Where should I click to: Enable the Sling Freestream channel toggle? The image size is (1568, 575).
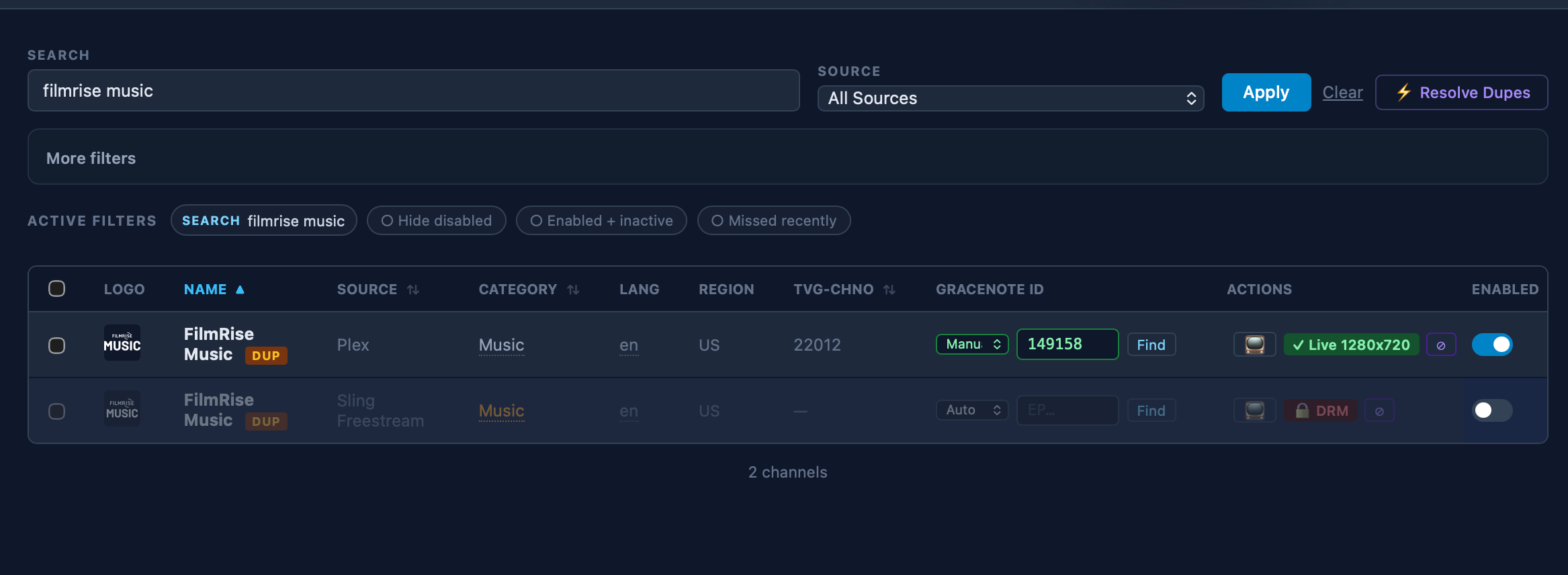tap(1492, 410)
